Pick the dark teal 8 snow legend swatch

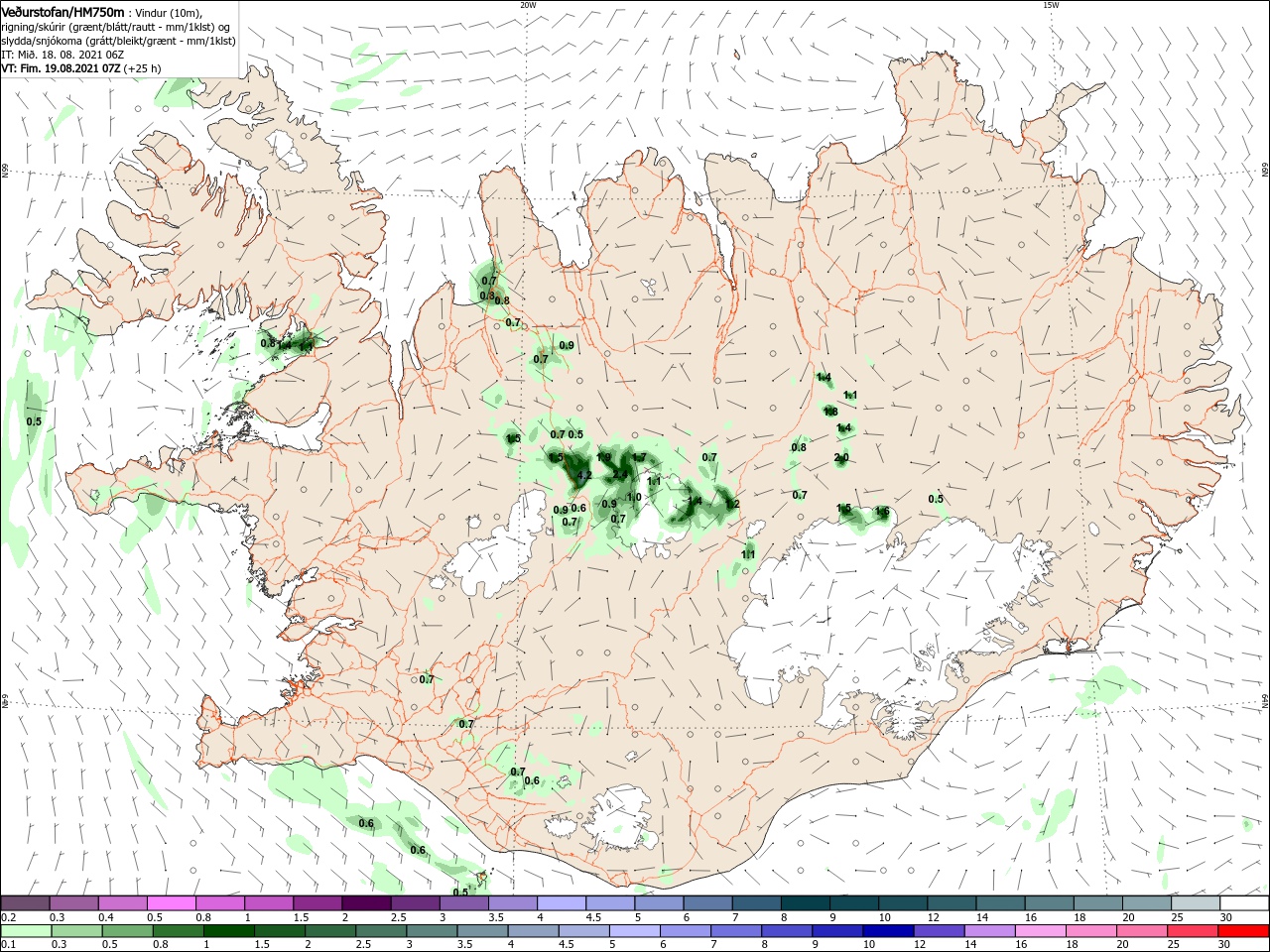(804, 903)
